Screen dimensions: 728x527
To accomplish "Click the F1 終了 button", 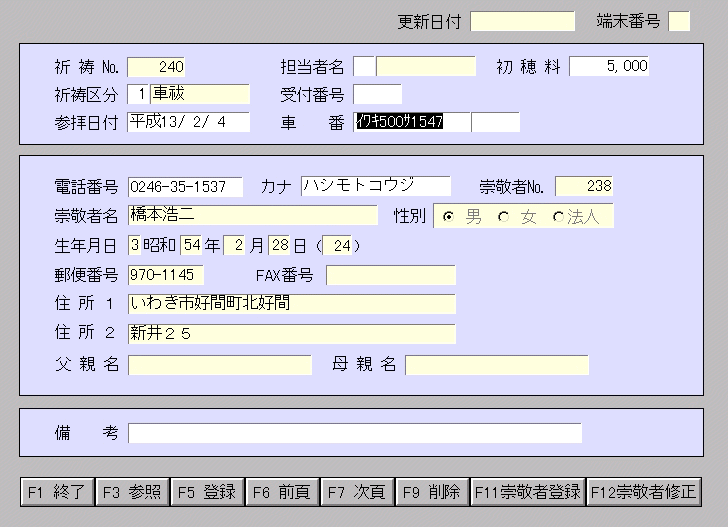I will [57, 492].
